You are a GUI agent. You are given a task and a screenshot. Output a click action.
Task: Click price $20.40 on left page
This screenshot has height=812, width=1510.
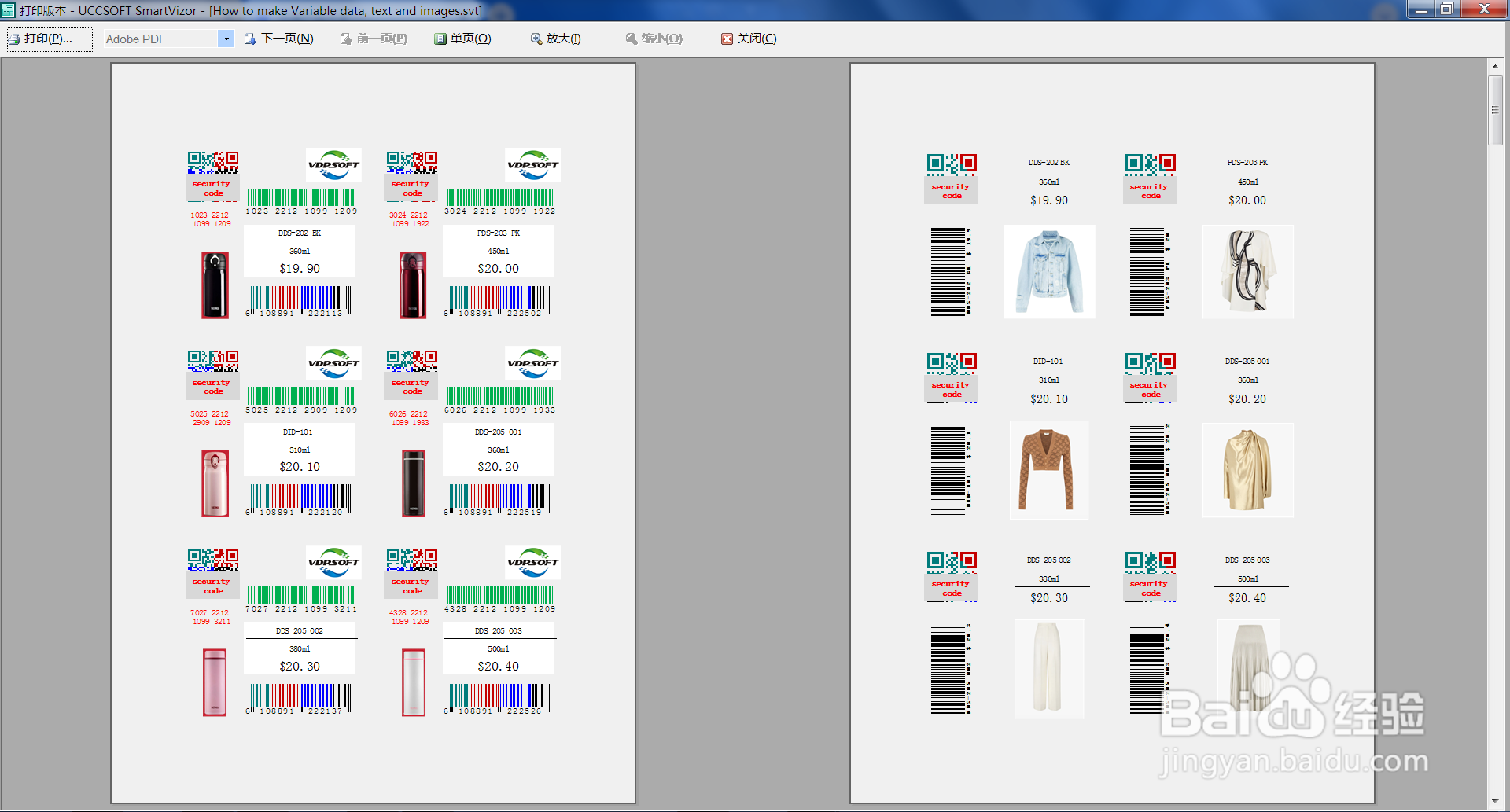click(498, 667)
